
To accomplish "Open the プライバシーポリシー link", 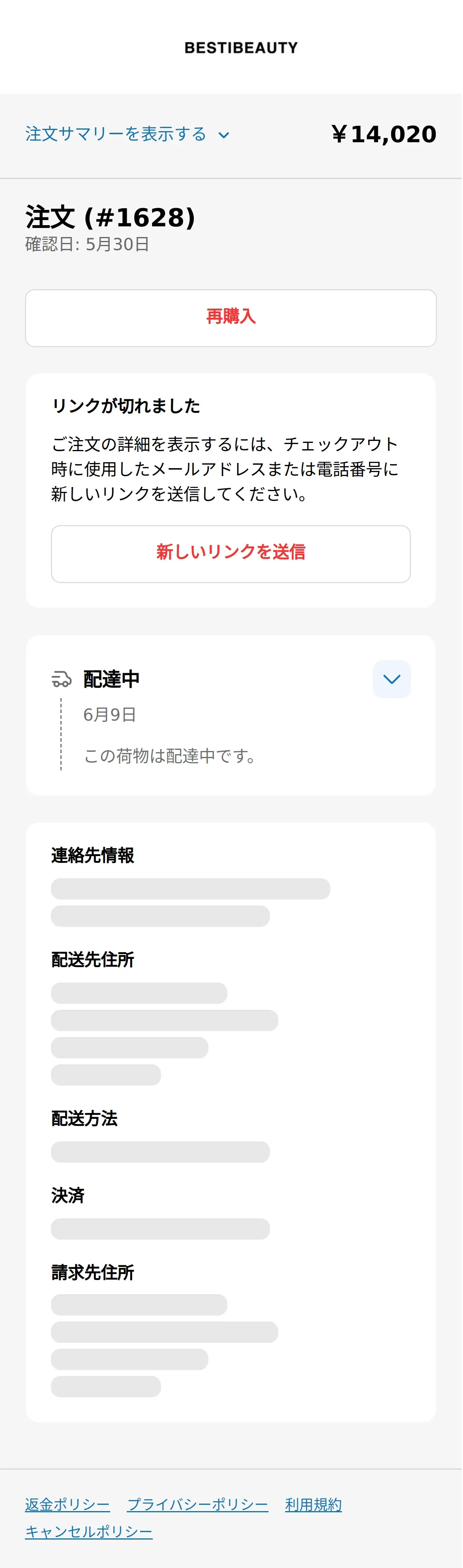I will [198, 1504].
